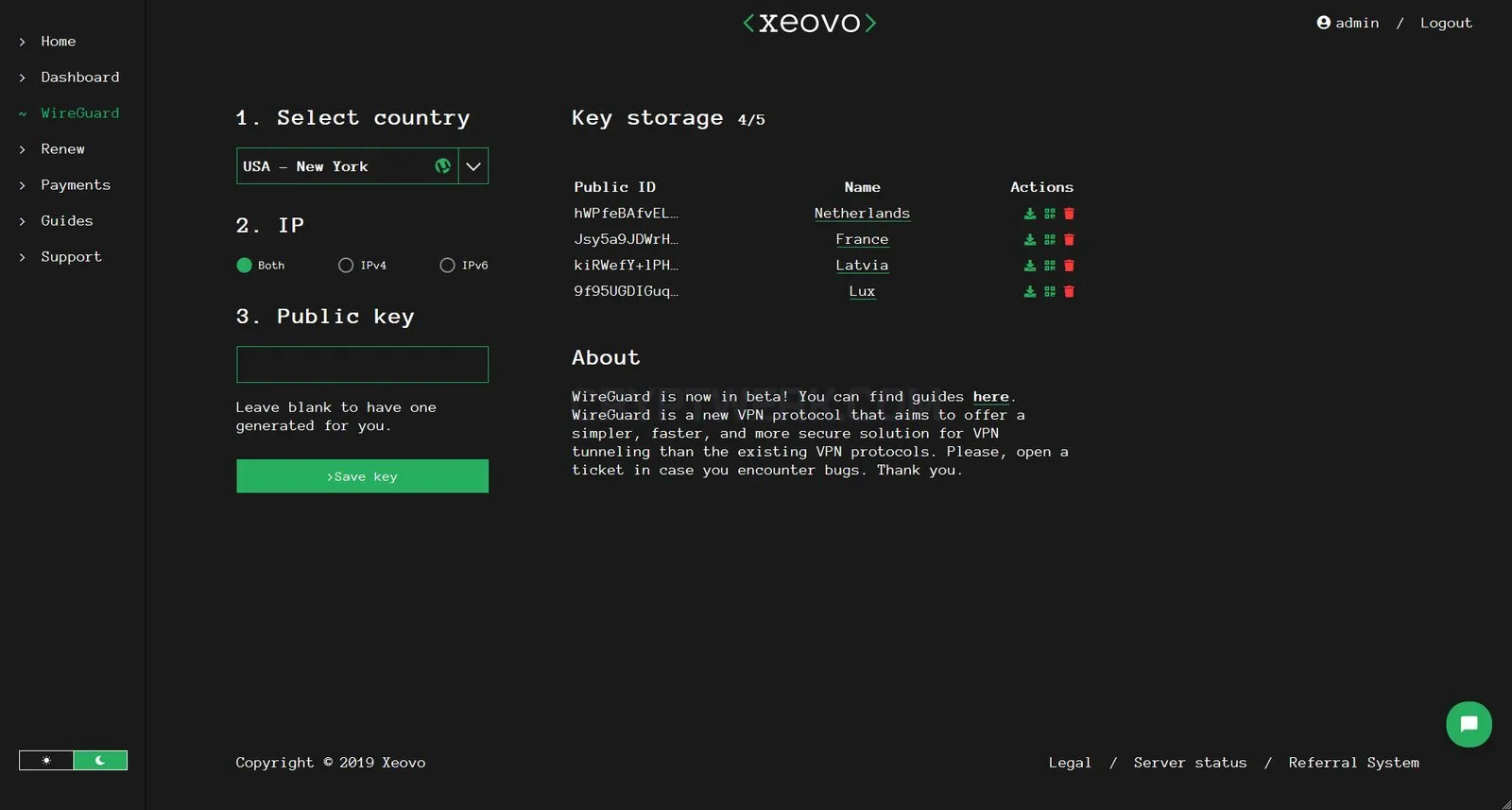The height and width of the screenshot is (810, 1512).
Task: Download the Latvia key config
Action: tap(1030, 266)
